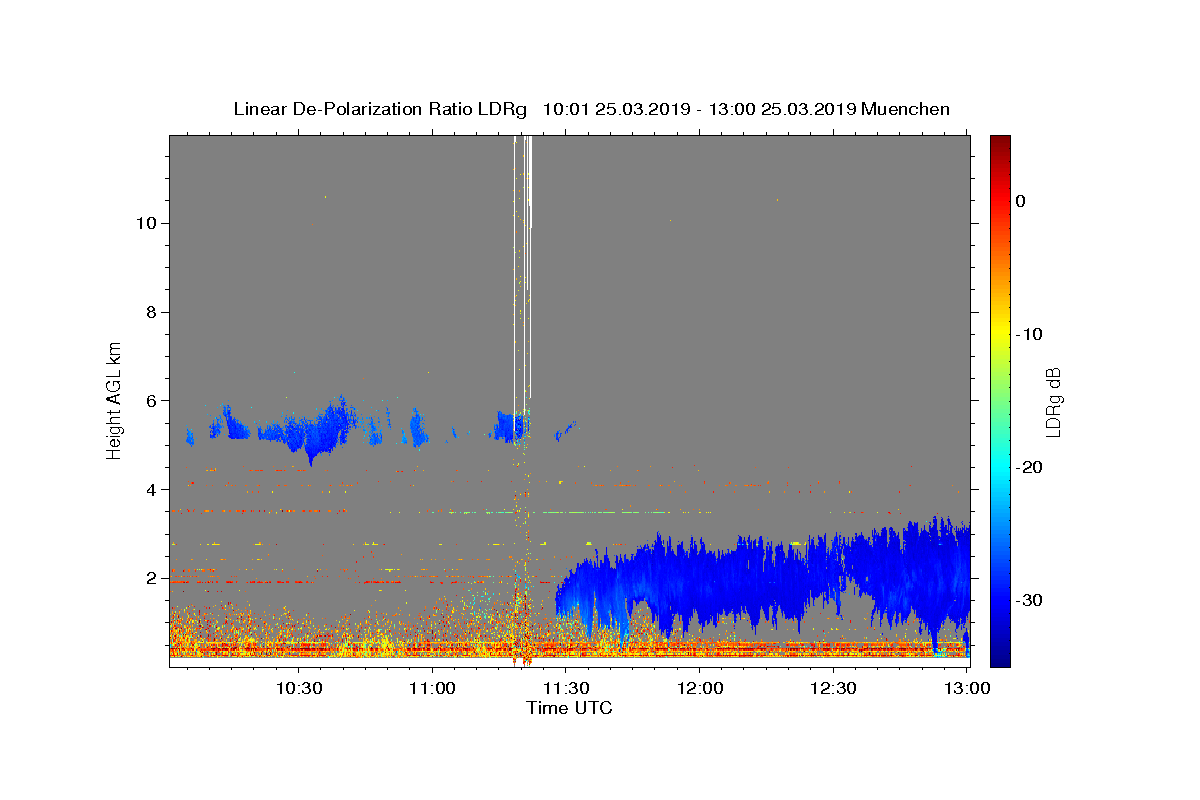
Task: Click the dark blue bottom of the colorbar
Action: tap(1000, 655)
